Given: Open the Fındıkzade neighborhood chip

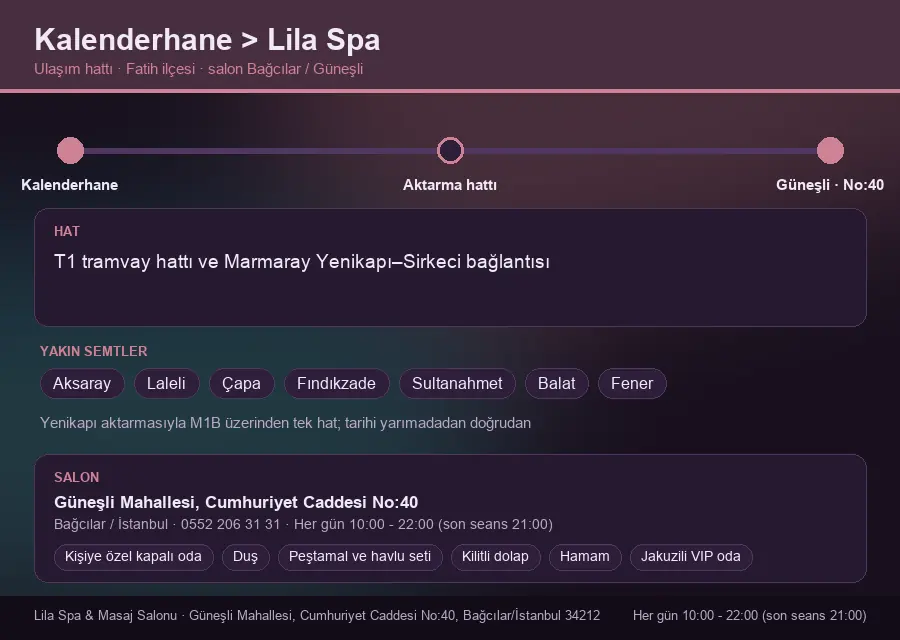Looking at the screenshot, I should click(336, 383).
